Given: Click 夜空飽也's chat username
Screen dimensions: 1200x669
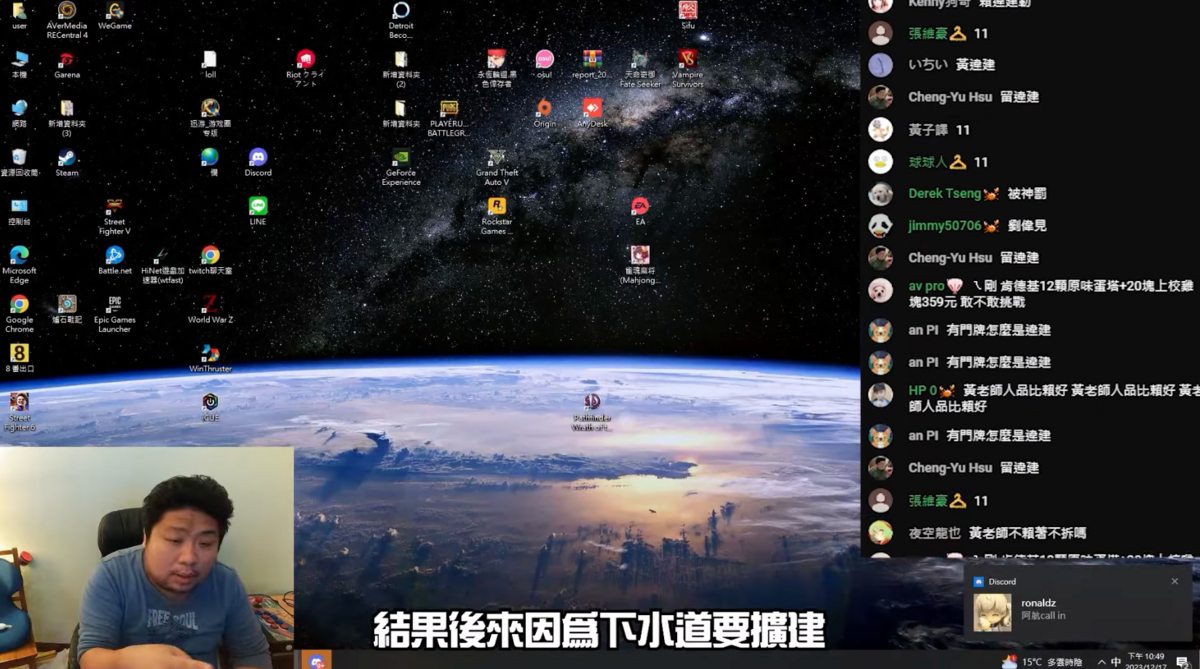Looking at the screenshot, I should pyautogui.click(x=934, y=533).
